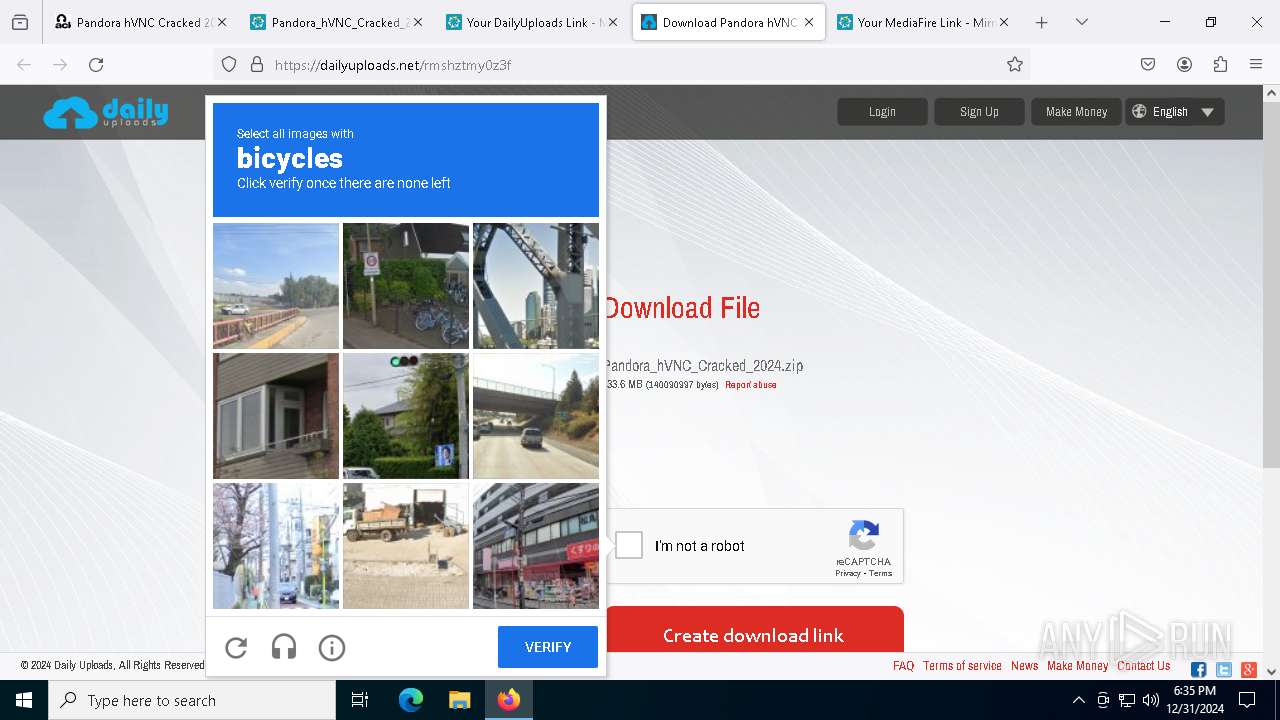Open Terms of service footer link

(x=962, y=666)
